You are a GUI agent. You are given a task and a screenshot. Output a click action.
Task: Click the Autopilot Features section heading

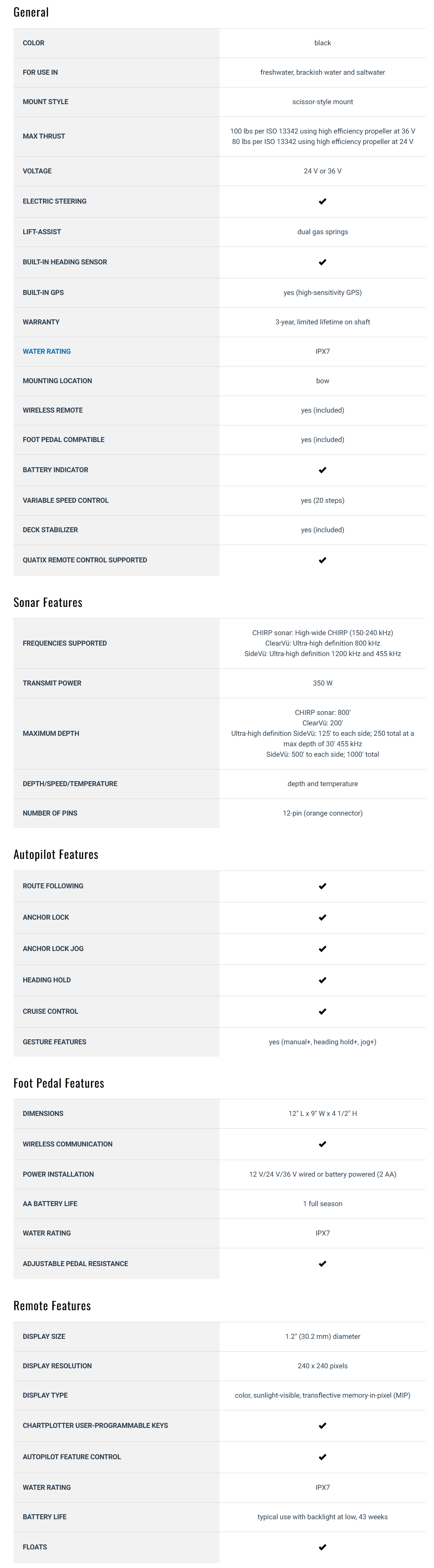pyautogui.click(x=56, y=855)
